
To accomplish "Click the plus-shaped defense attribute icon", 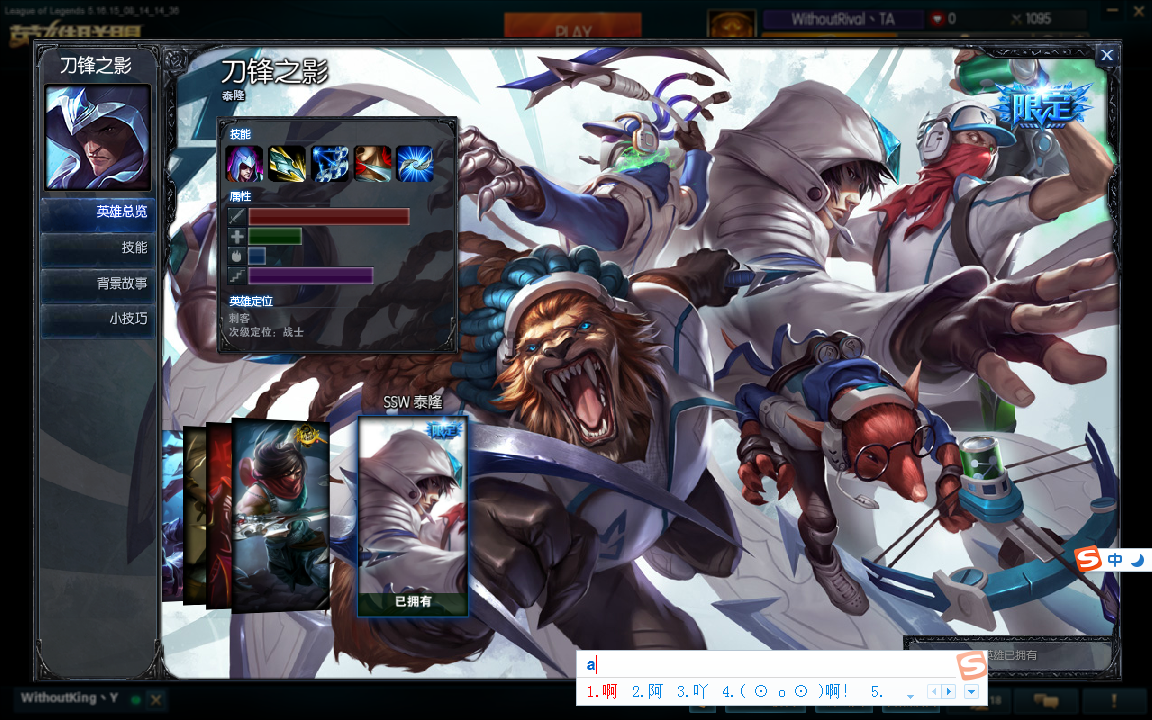I will tap(237, 236).
